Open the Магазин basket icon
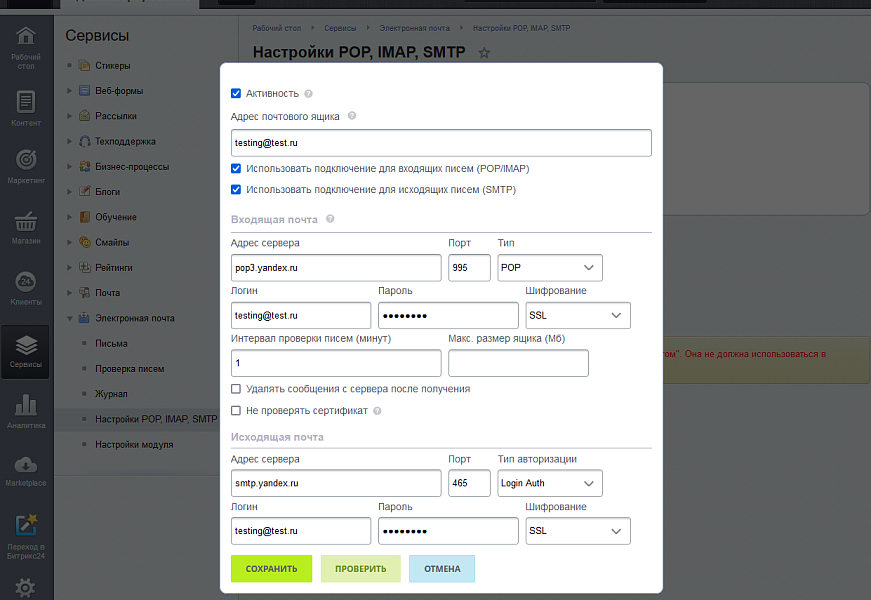871x600 pixels. pyautogui.click(x=26, y=227)
